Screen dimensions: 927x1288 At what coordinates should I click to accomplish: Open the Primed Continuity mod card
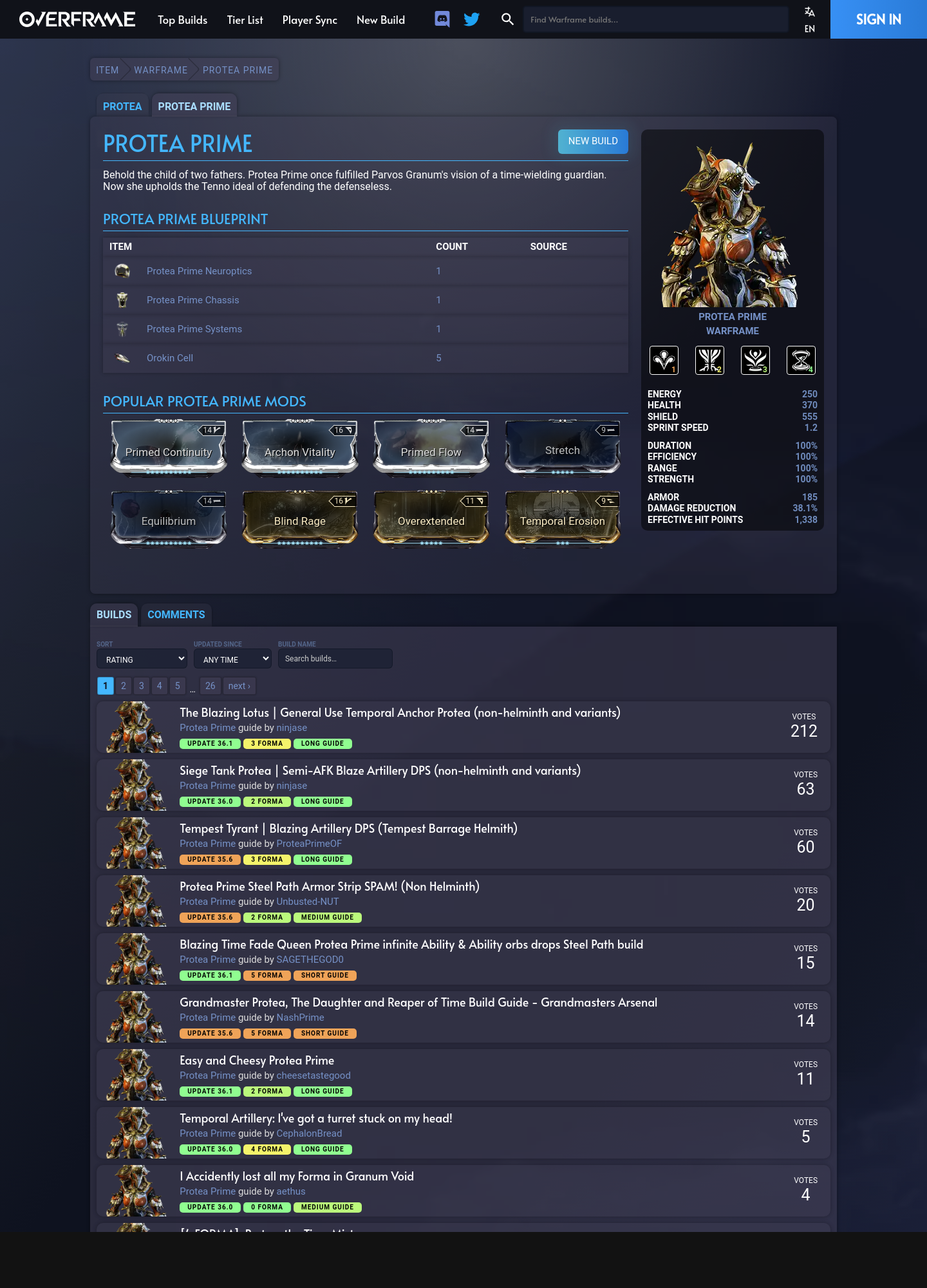click(169, 448)
